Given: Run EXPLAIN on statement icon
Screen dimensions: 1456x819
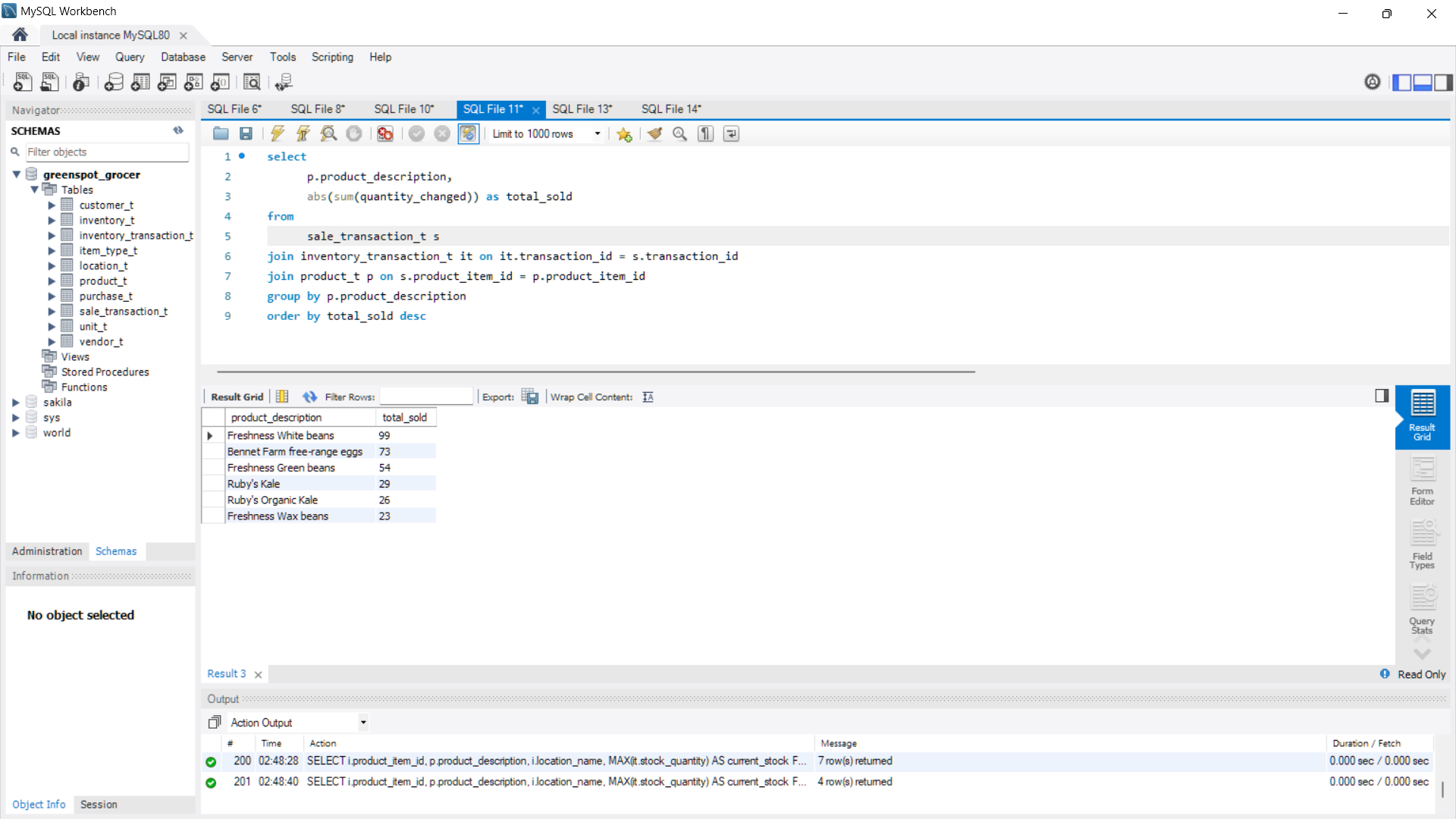Looking at the screenshot, I should coord(328,134).
